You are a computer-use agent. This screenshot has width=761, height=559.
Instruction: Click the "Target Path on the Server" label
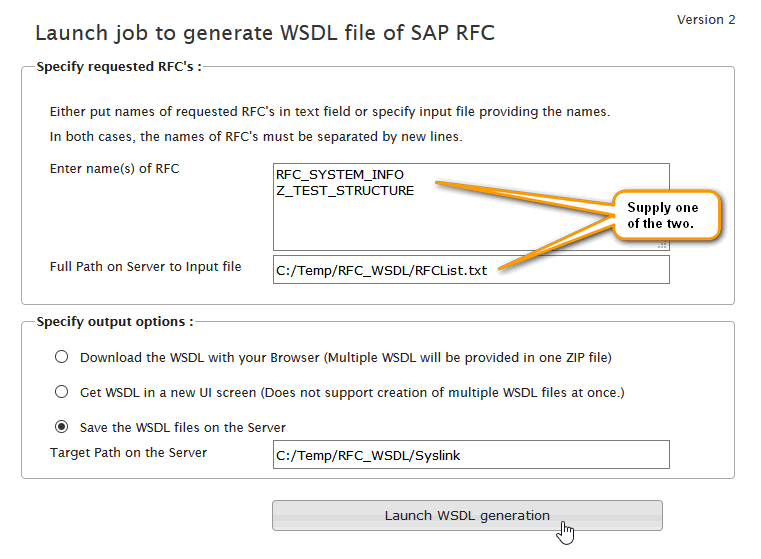[129, 453]
